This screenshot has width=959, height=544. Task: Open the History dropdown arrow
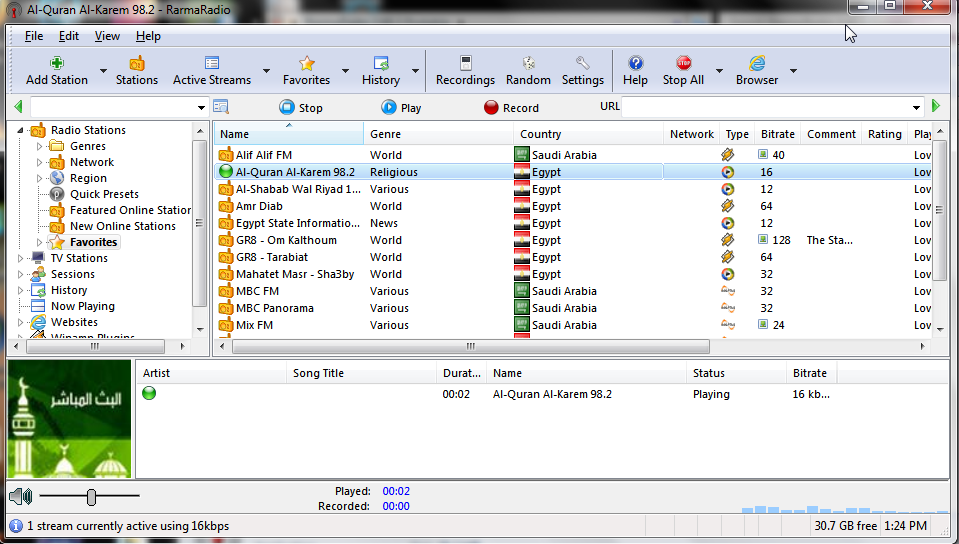point(415,71)
